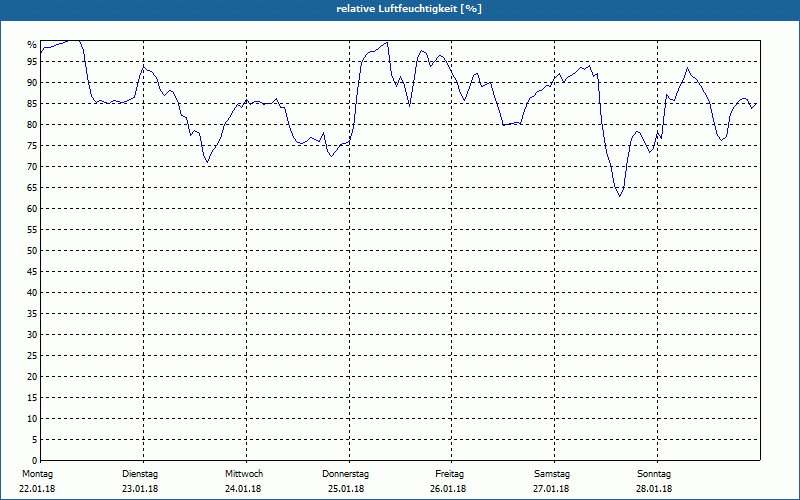Select the Samstag day label
This screenshot has width=800, height=500.
coord(552,474)
